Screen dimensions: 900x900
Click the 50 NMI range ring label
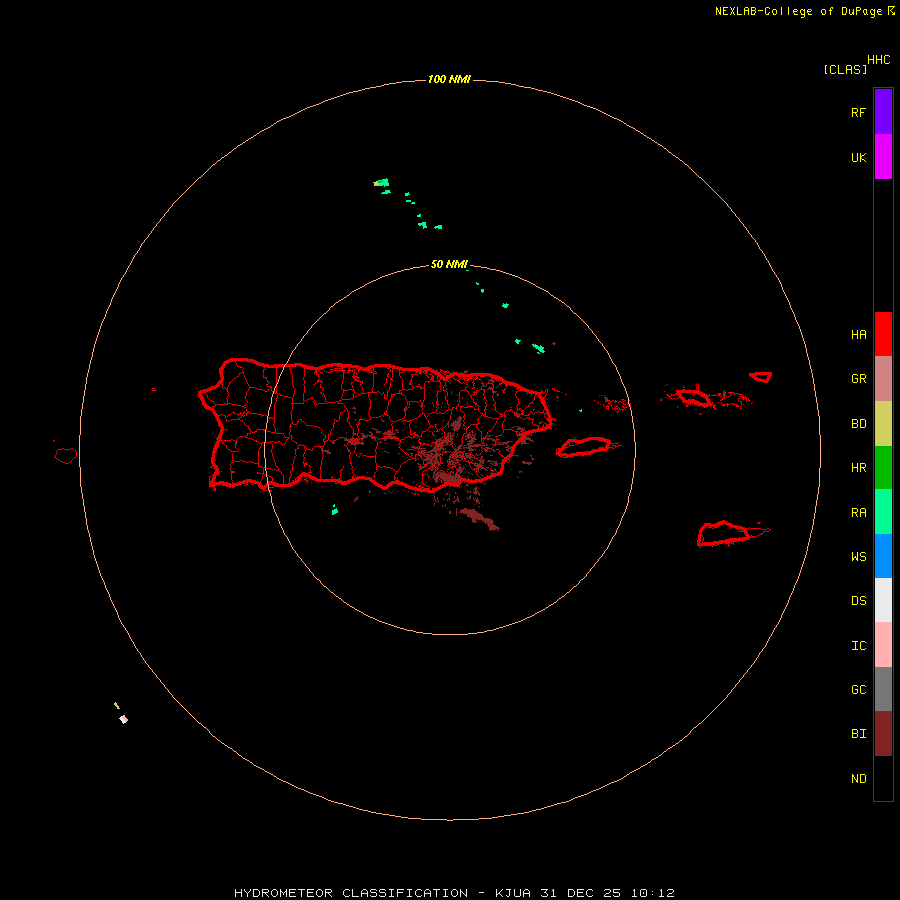pyautogui.click(x=449, y=264)
